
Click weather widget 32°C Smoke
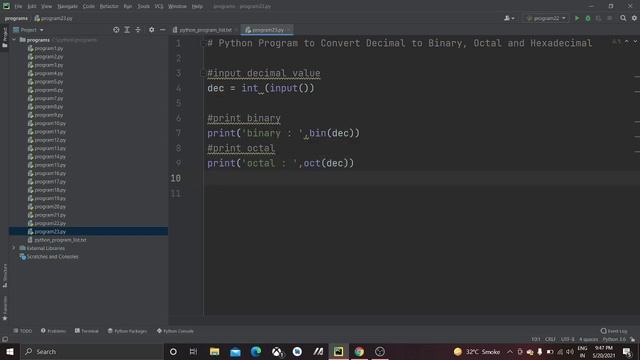click(477, 351)
